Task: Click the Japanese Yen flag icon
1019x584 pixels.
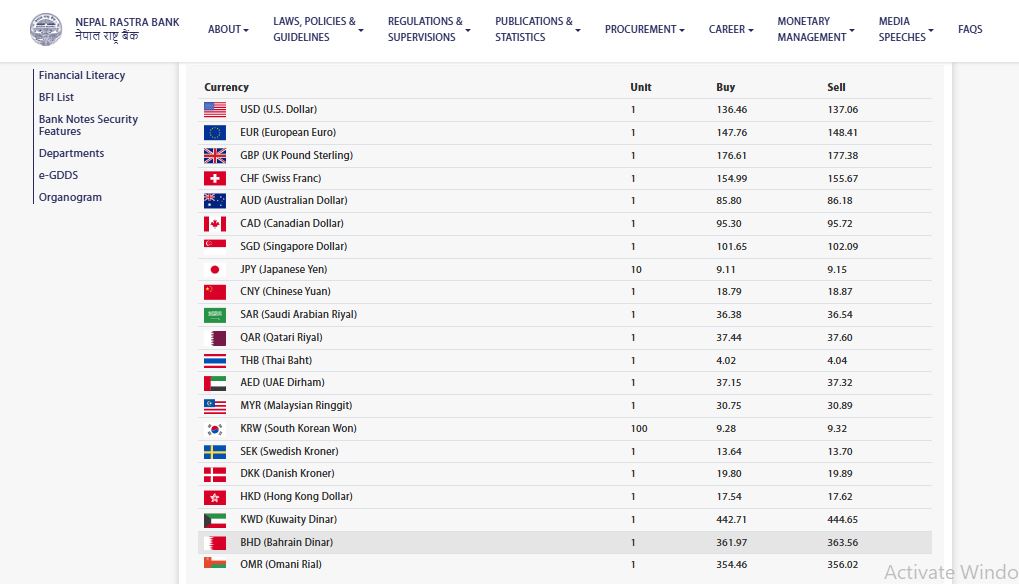Action: pos(215,270)
